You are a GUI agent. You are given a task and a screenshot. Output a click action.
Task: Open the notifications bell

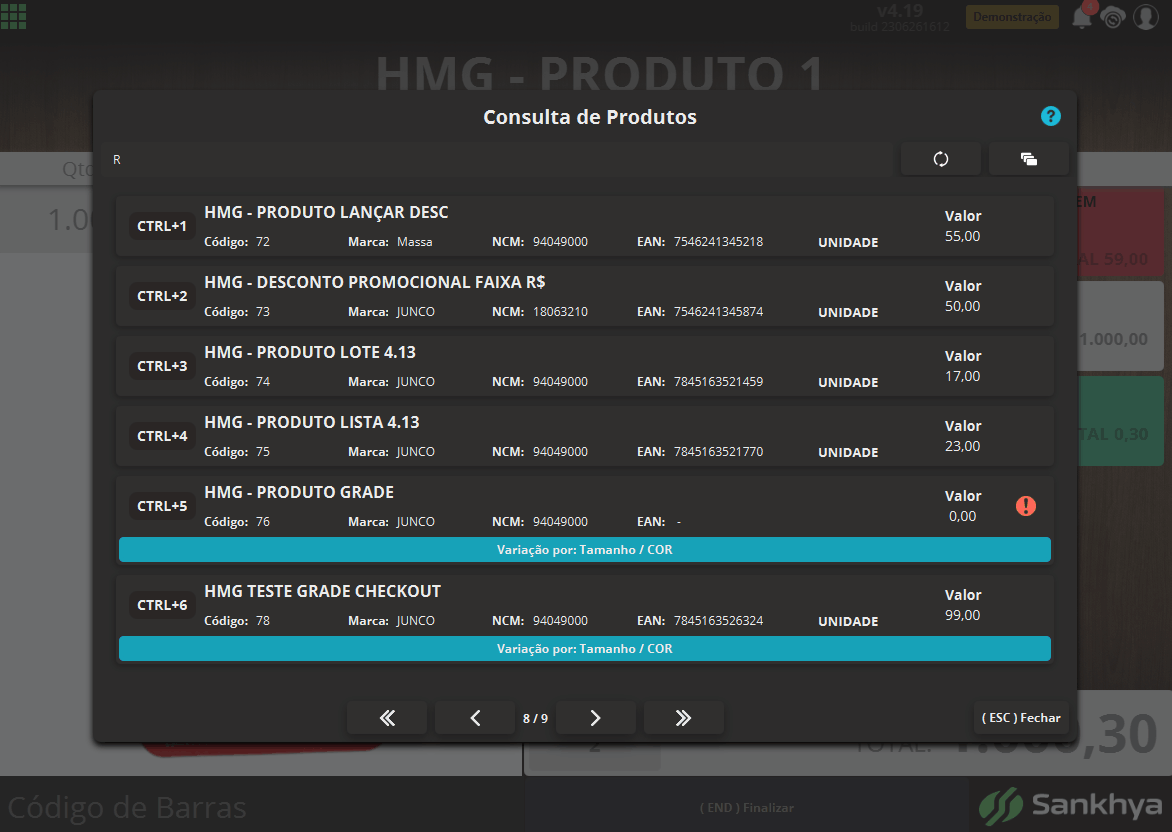1082,16
